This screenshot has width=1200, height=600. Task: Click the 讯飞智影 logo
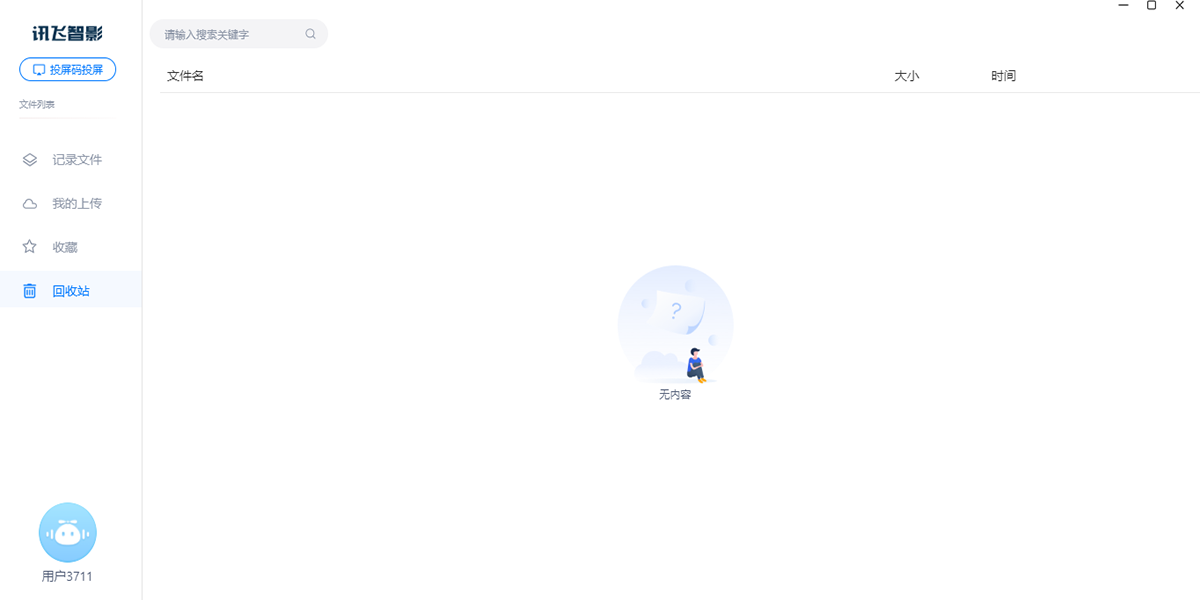pos(67,34)
